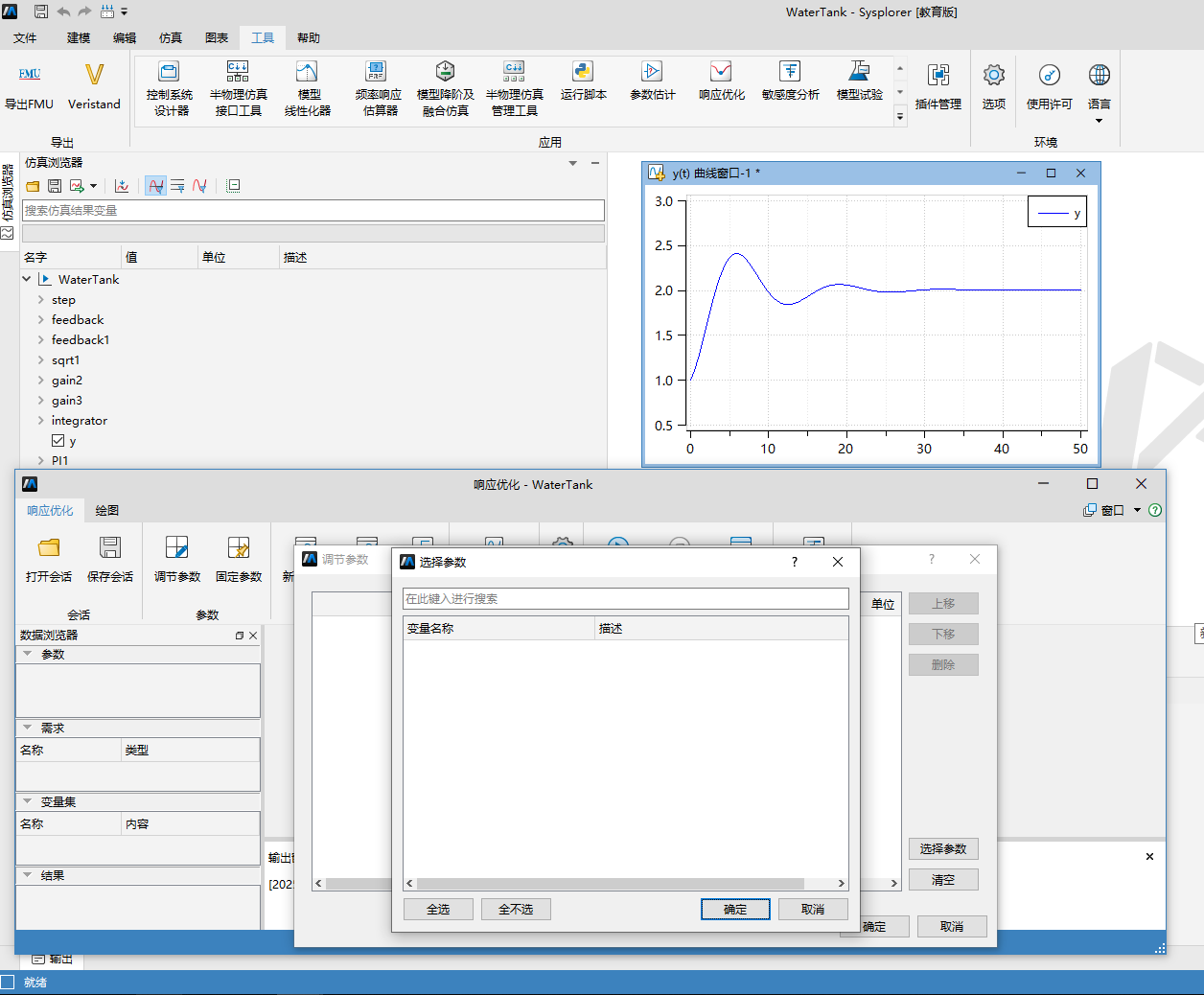Screen dimensions: 1204x995
Task: Launch 控制系统设计器 tool
Action: point(172,88)
